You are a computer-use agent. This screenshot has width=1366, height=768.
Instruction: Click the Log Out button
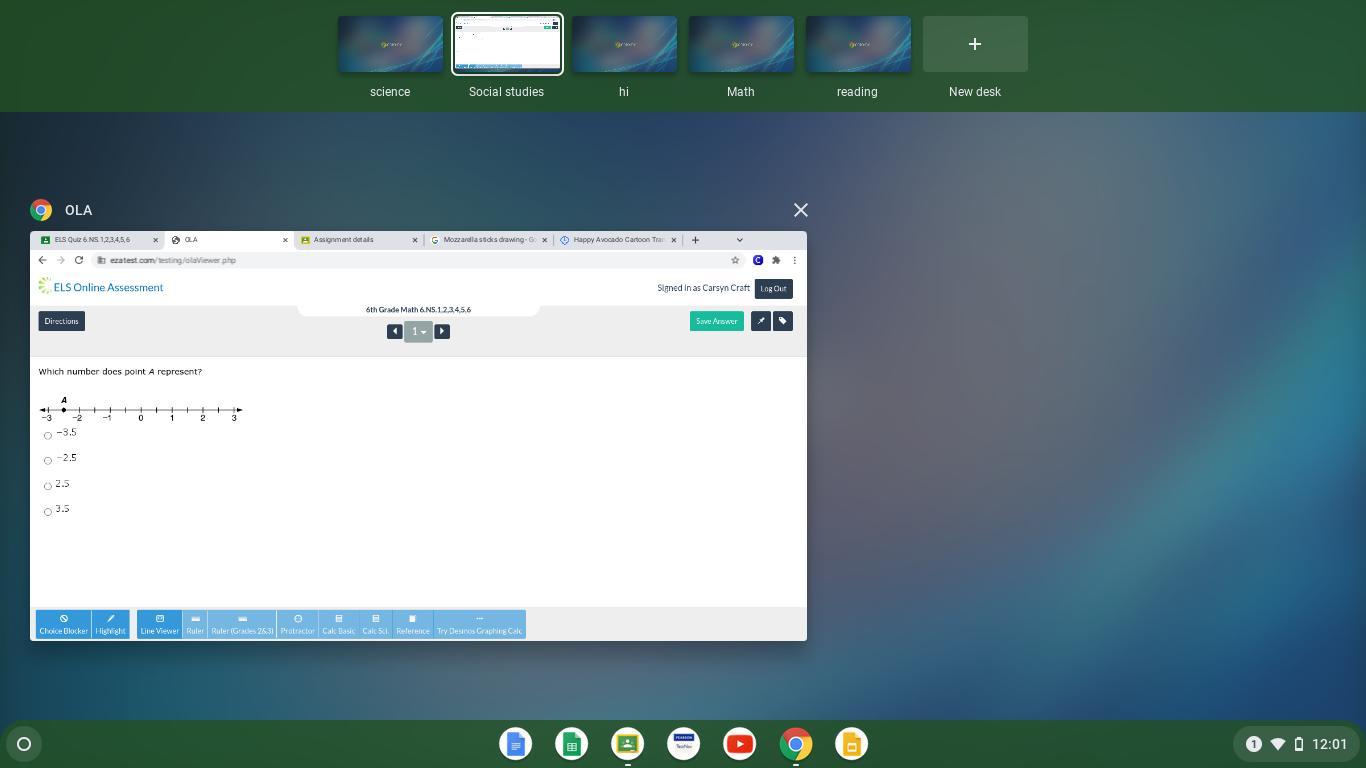coord(773,288)
